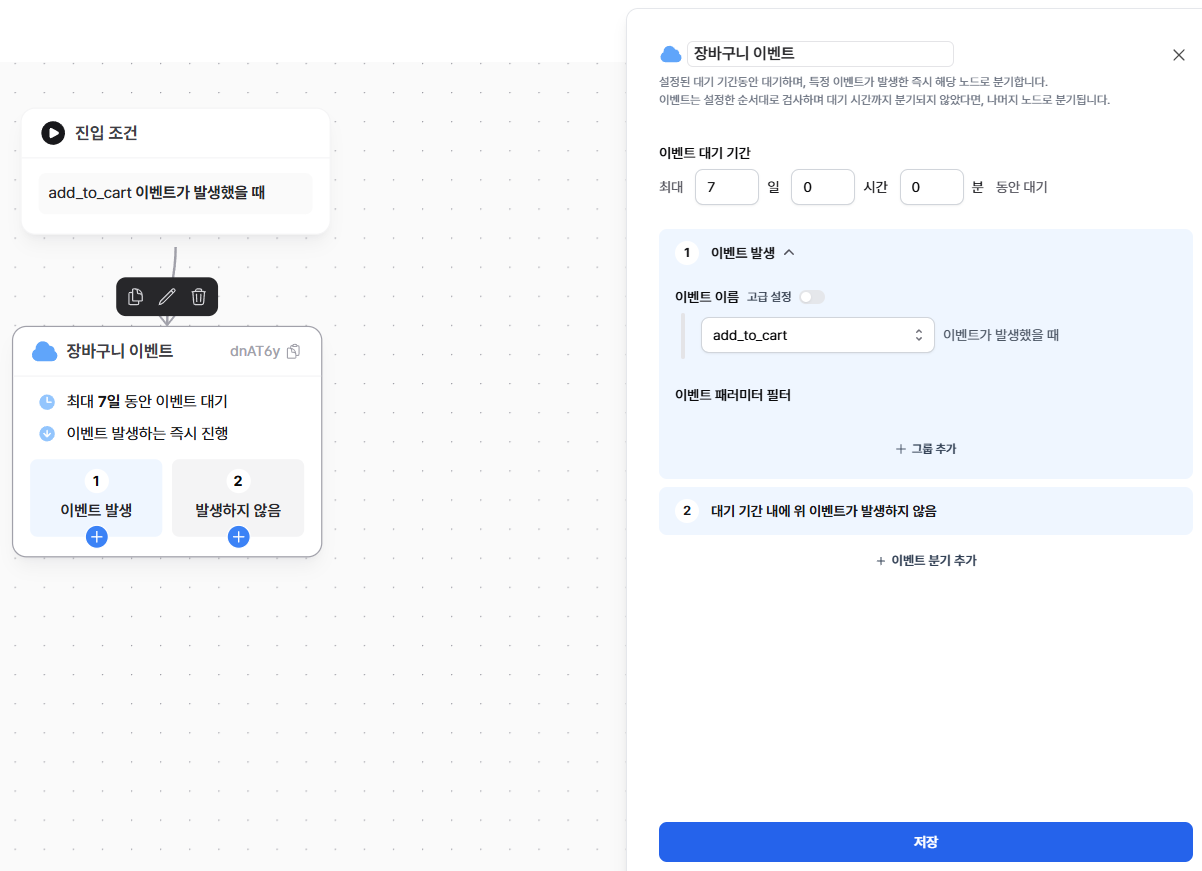Open the add_to_cart event name dropdown
Image resolution: width=1202 pixels, height=871 pixels.
[818, 335]
